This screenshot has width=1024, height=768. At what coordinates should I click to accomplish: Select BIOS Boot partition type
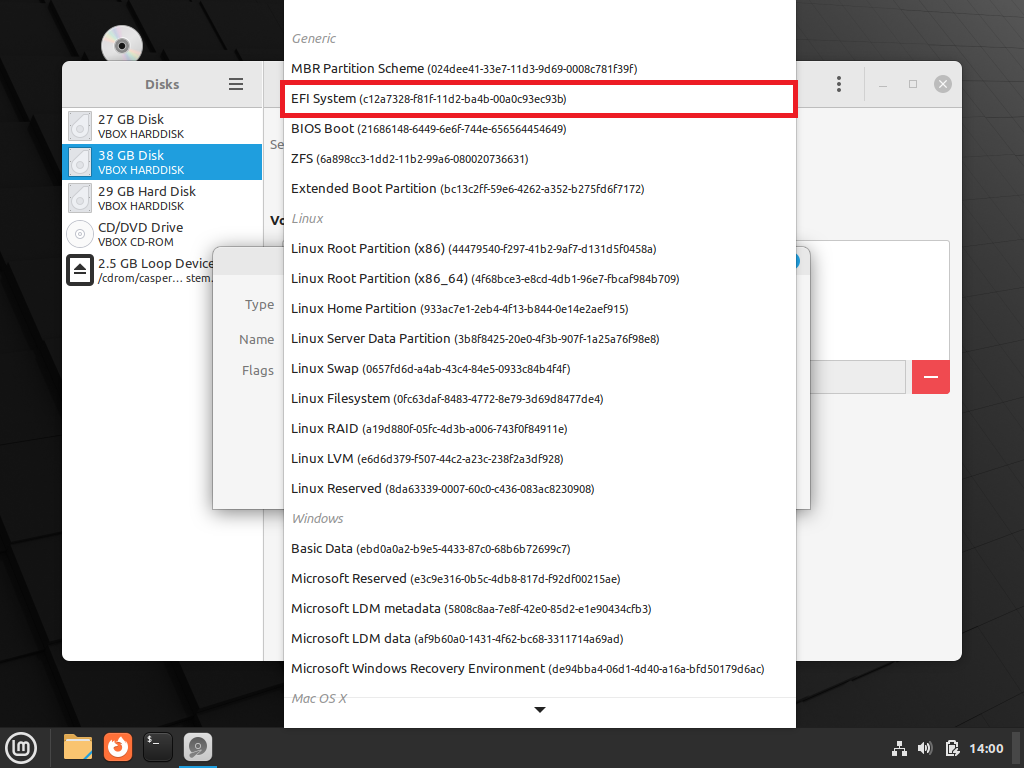click(x=539, y=129)
